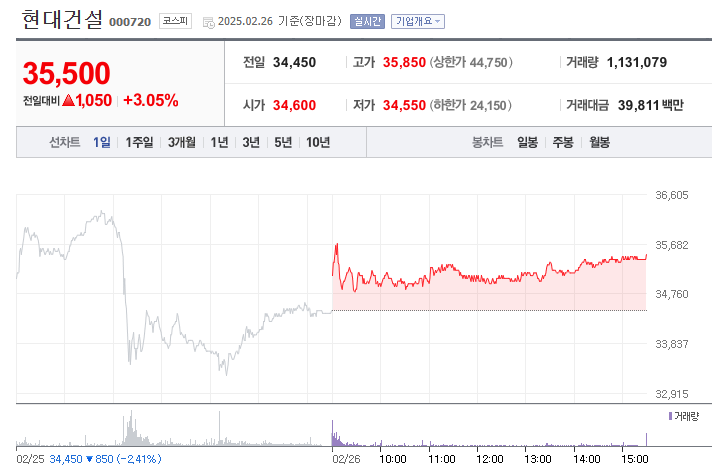Click the 선차트 section label

64,143
